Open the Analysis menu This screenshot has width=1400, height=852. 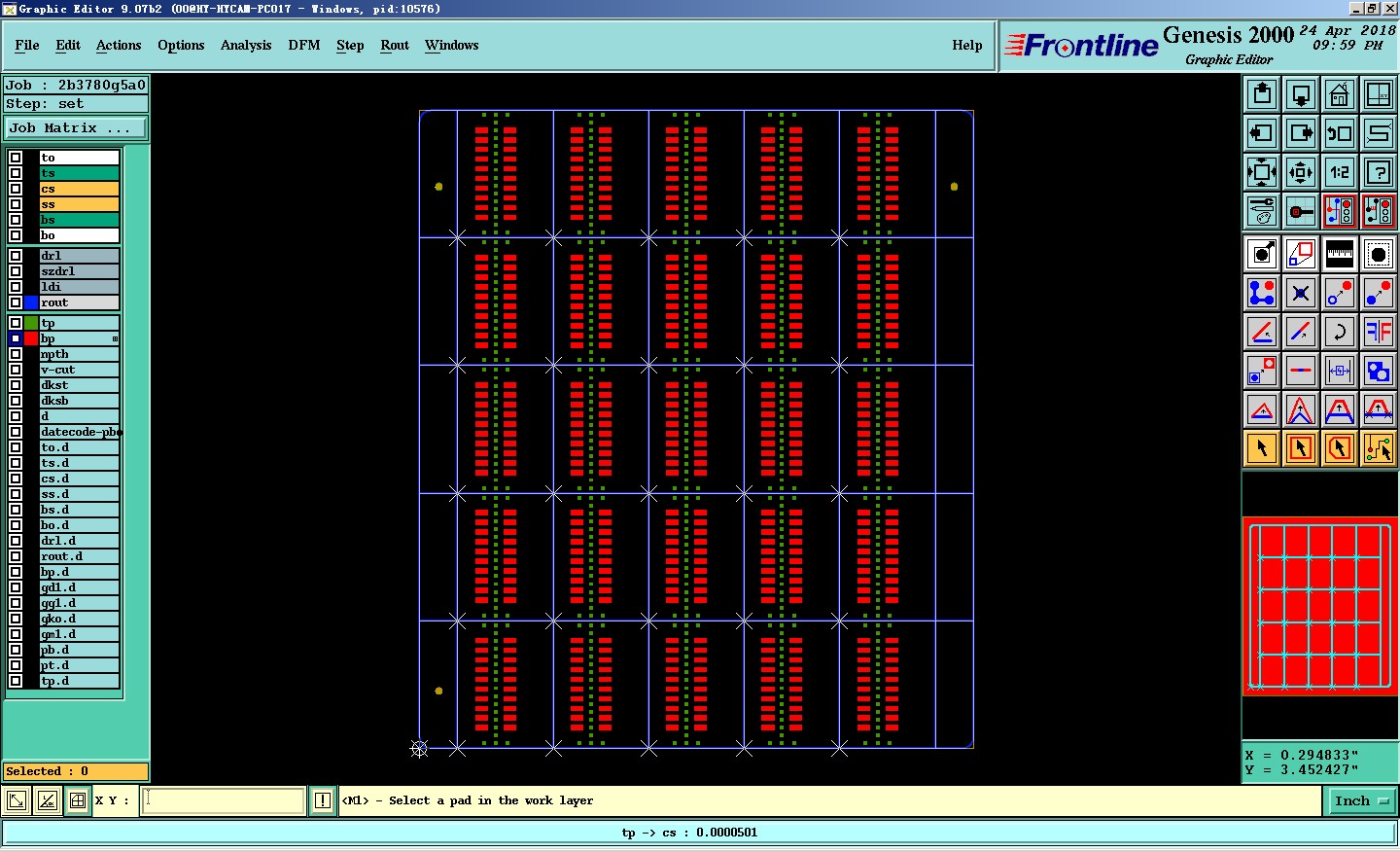pos(246,45)
